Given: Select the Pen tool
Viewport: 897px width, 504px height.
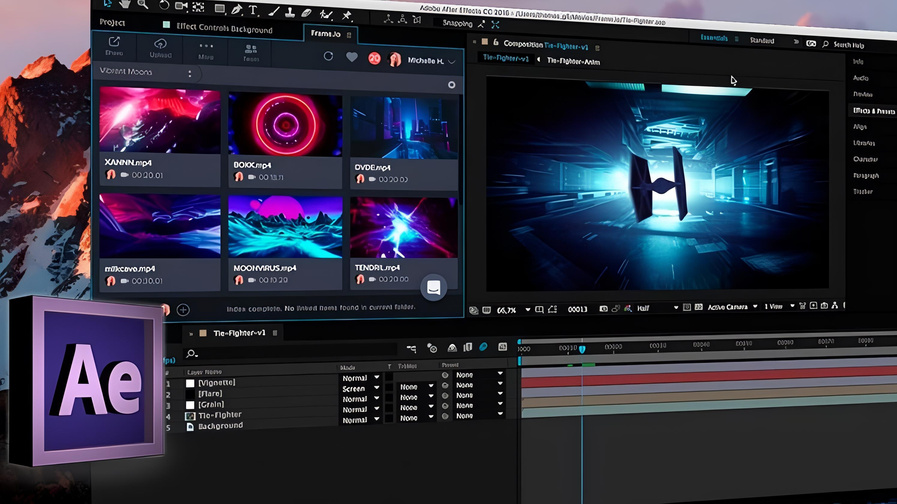Looking at the screenshot, I should point(236,9).
